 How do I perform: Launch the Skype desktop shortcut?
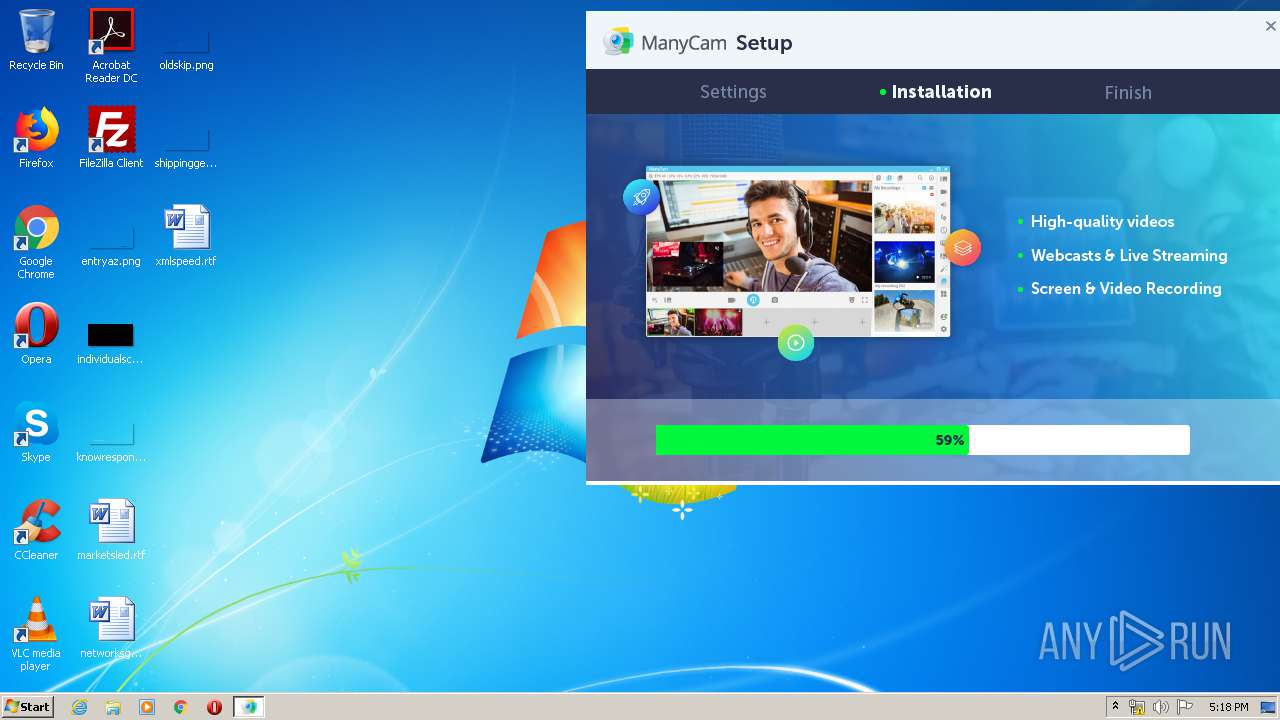pos(36,432)
